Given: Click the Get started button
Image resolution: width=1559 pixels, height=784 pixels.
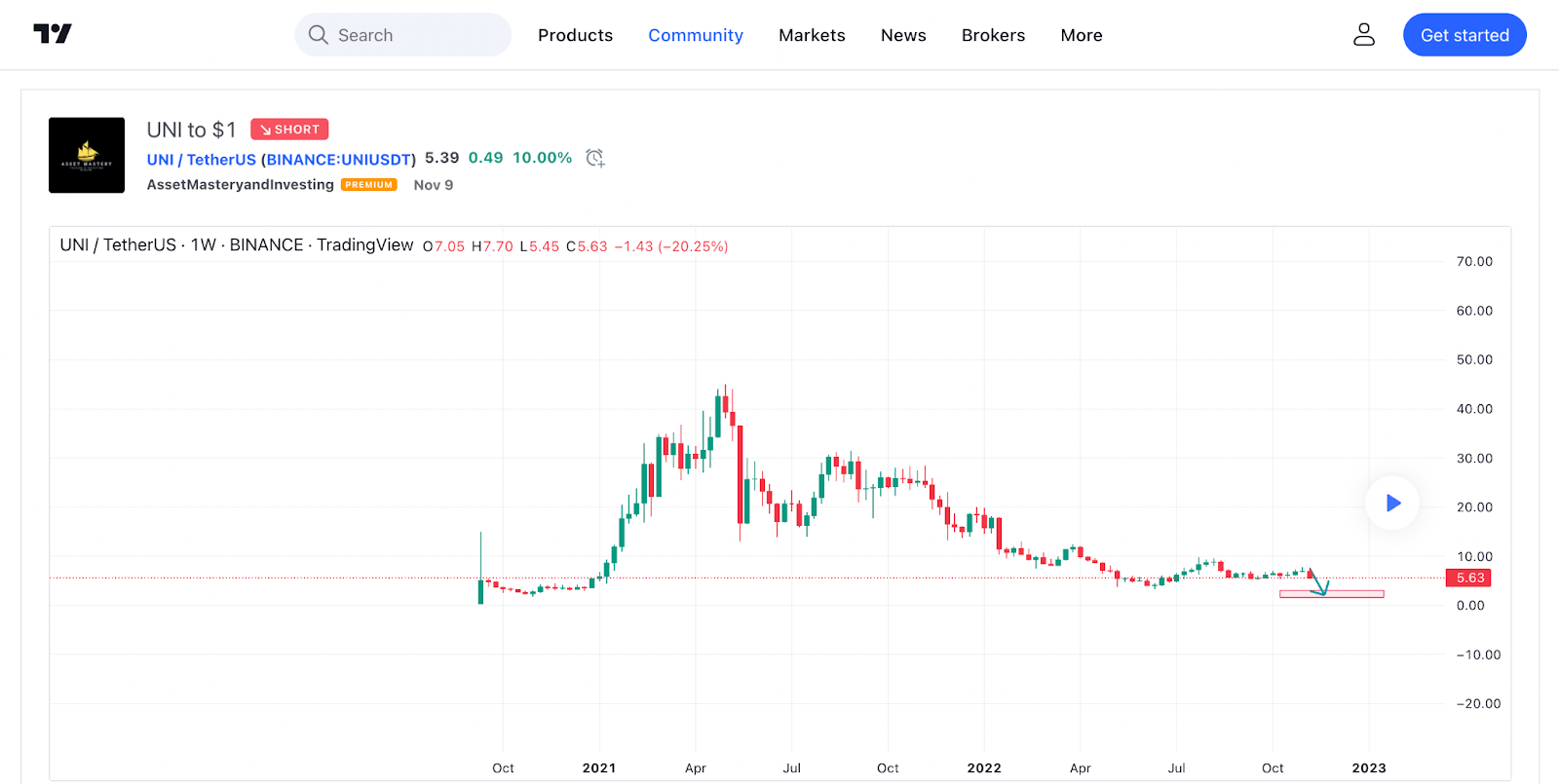Looking at the screenshot, I should pos(1464,35).
